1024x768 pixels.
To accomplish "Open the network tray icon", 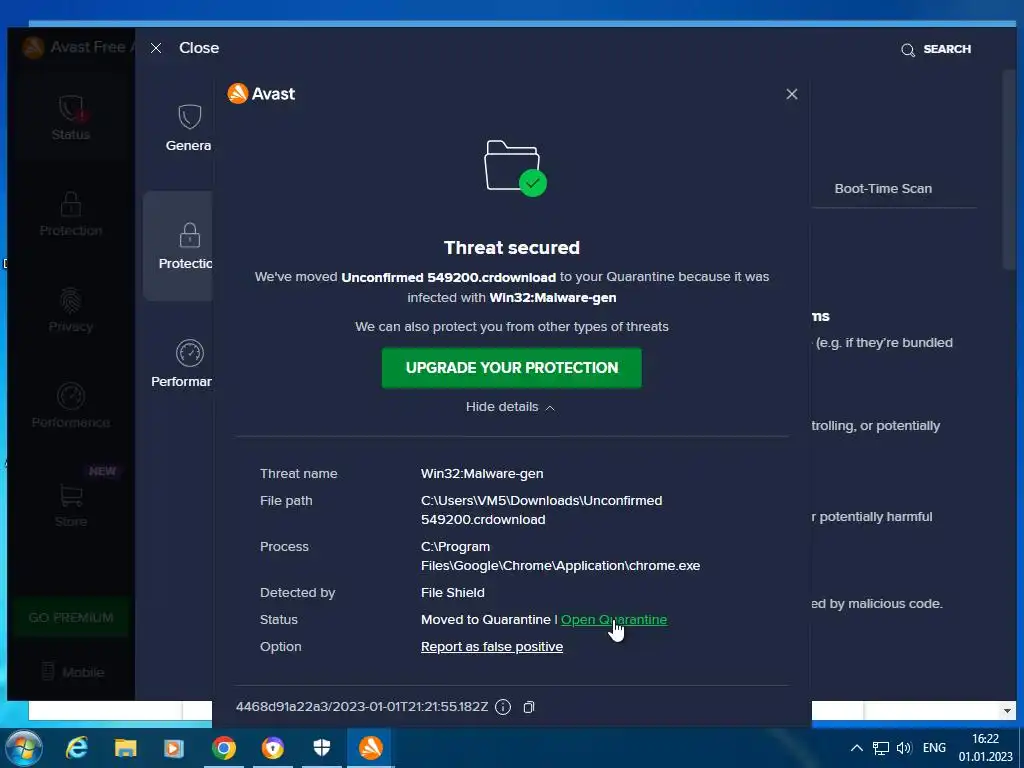I will (881, 748).
